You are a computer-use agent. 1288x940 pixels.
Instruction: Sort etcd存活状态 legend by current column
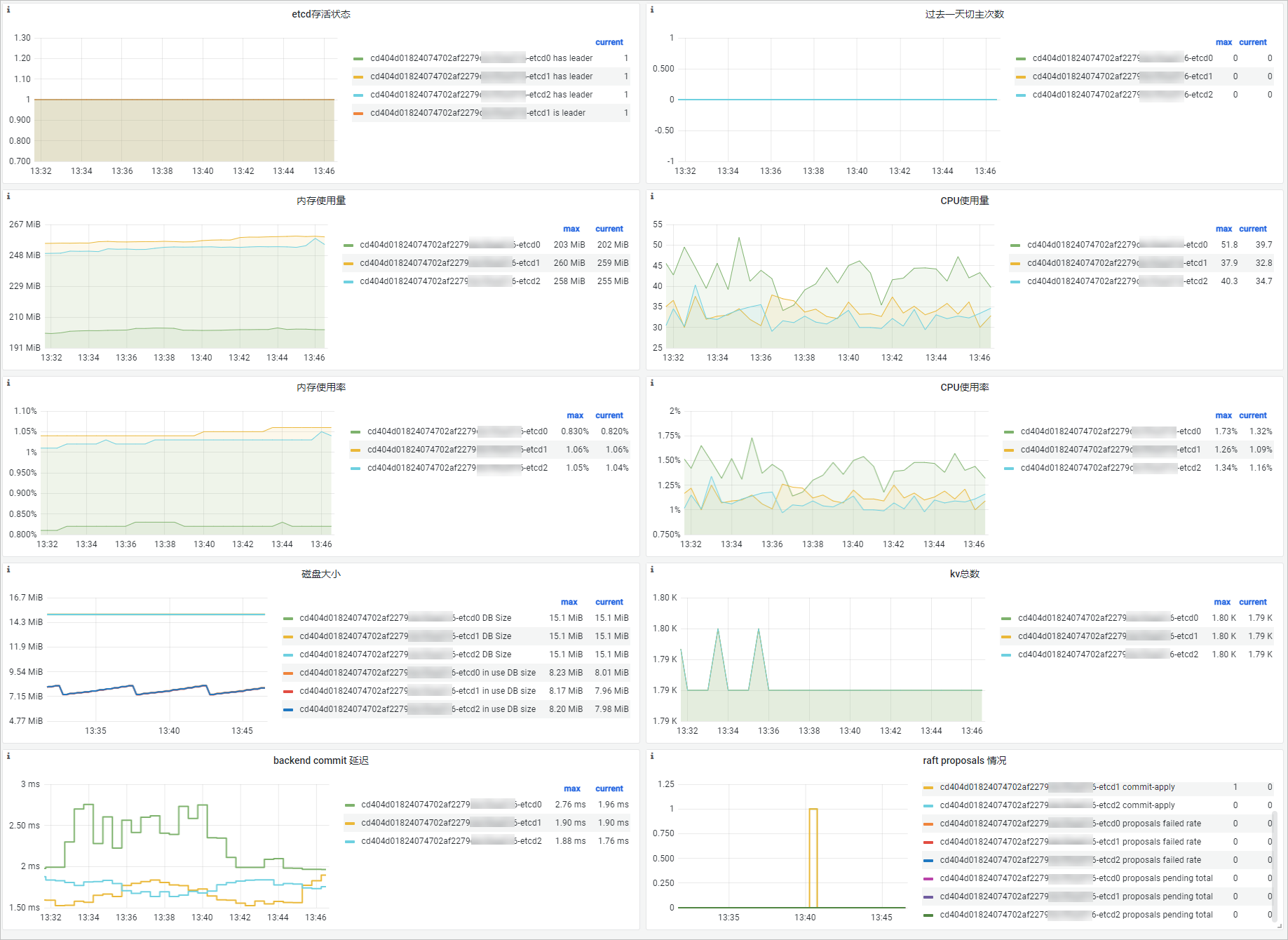pos(609,42)
